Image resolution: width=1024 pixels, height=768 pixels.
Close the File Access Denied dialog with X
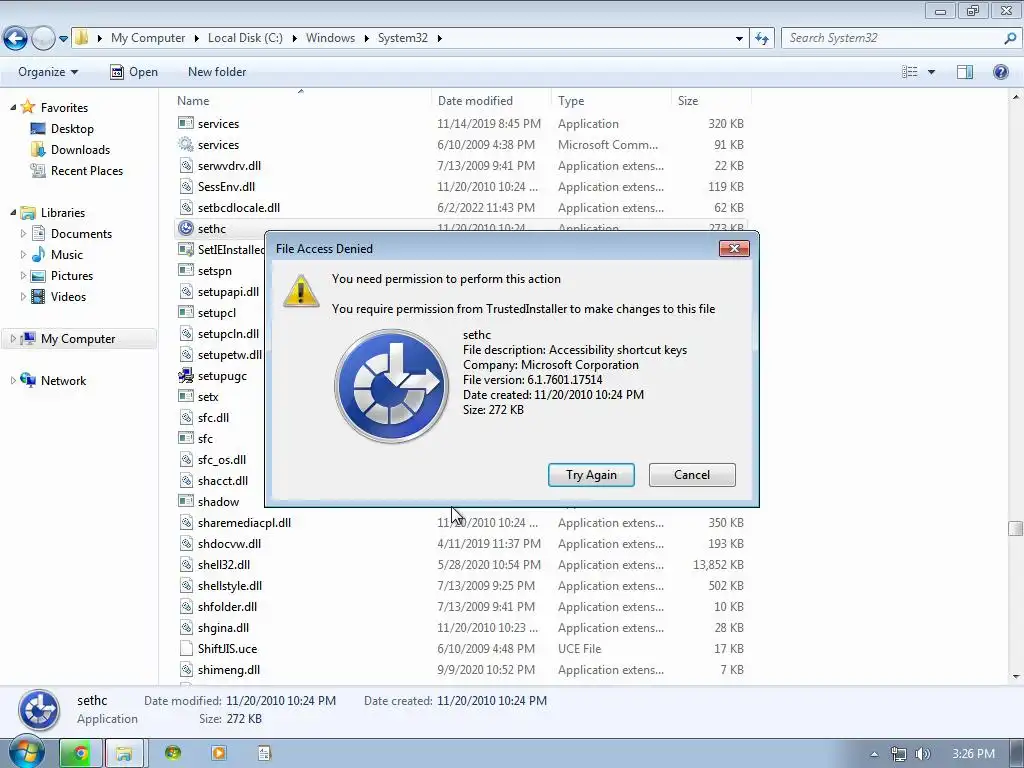point(734,248)
